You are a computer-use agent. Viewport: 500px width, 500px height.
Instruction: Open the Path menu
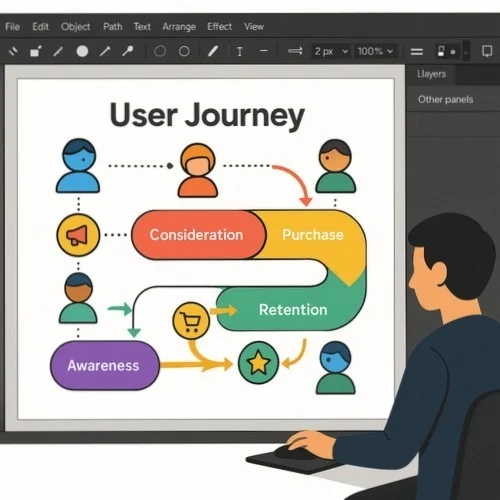(x=113, y=27)
